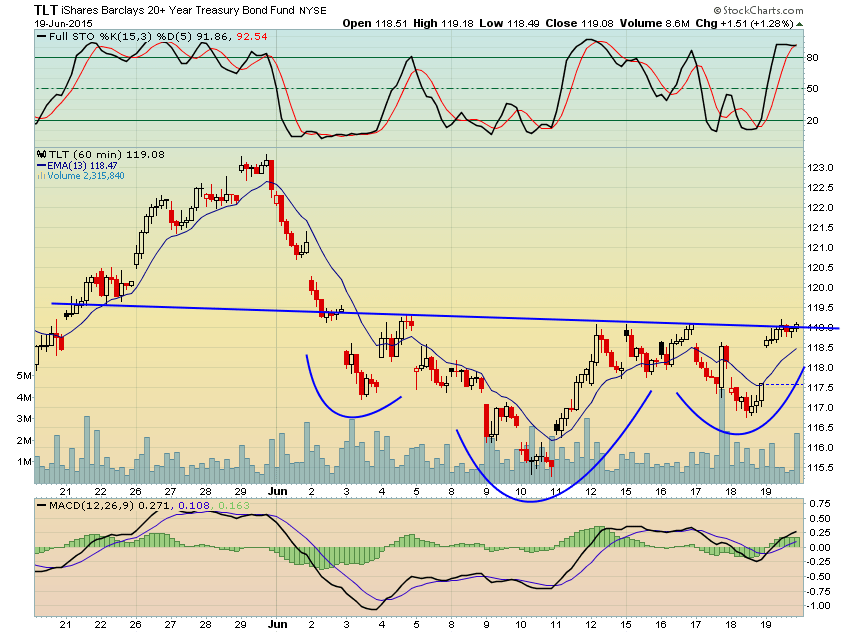
Task: Click the 116.0 price axis label
Action: pyautogui.click(x=820, y=448)
